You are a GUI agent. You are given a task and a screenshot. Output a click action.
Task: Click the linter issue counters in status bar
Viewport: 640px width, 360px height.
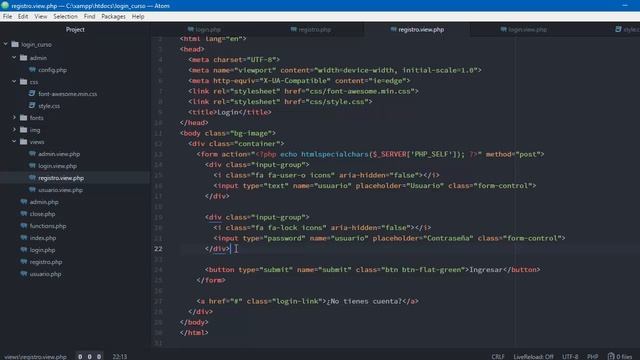[89, 356]
